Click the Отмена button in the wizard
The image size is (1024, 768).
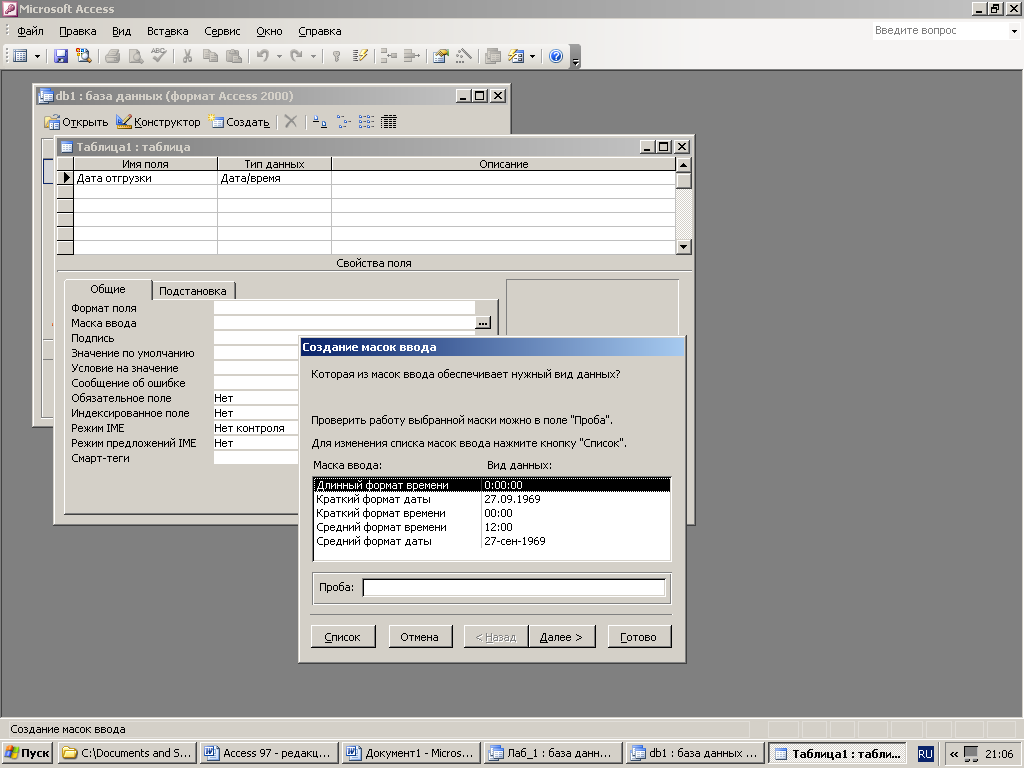click(420, 637)
